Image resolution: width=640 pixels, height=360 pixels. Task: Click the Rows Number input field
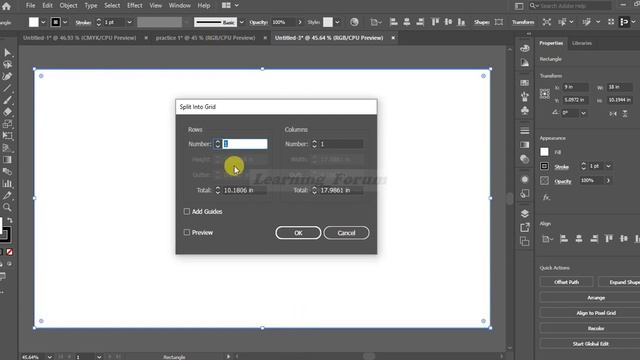coord(245,144)
